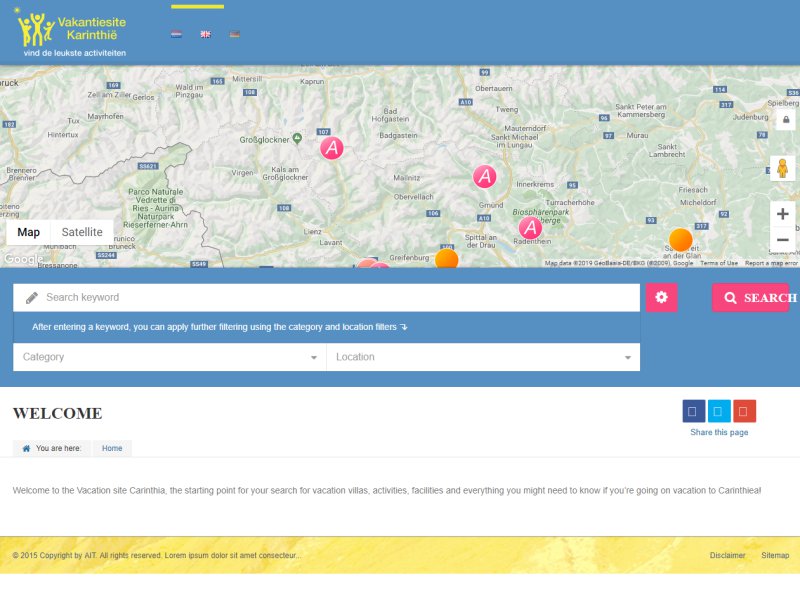Screen dimensions: 800x600
Task: Focus the Search keyword field
Action: [327, 297]
